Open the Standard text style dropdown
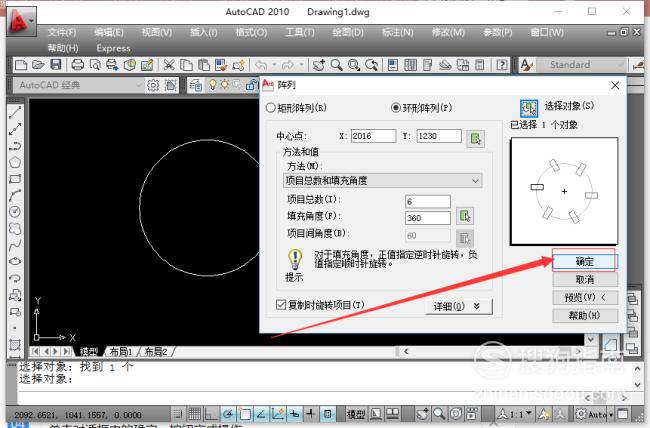 580,65
